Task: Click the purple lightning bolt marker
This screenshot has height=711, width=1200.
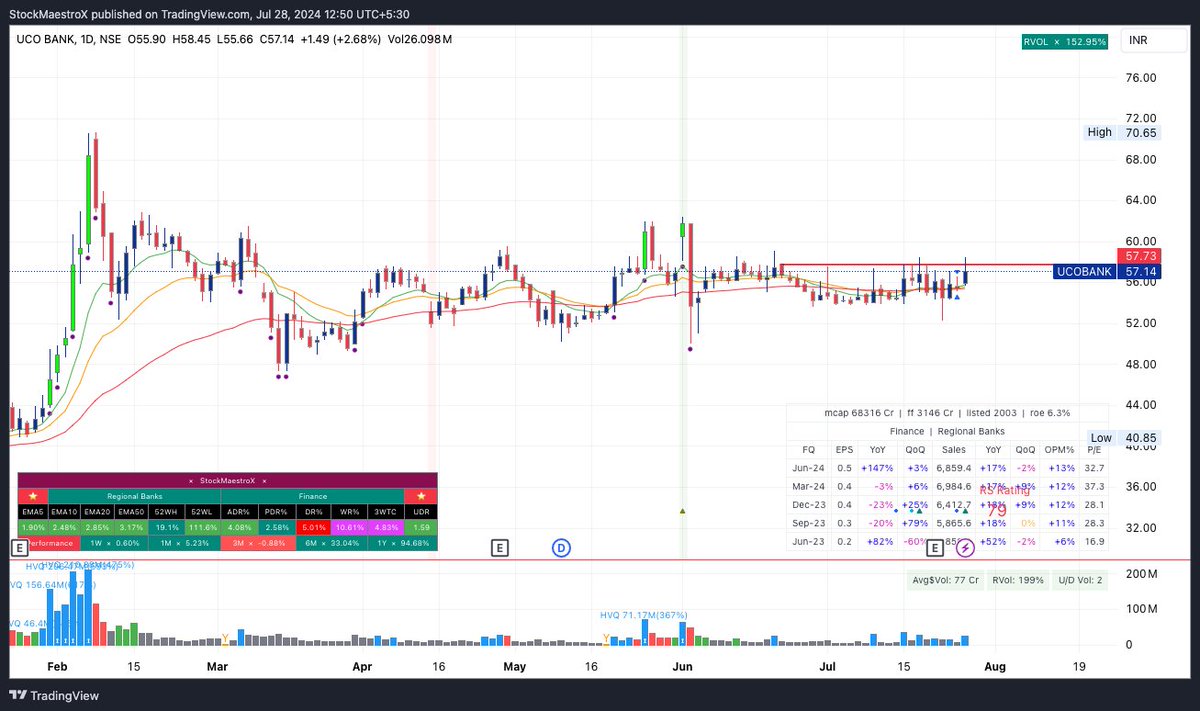Action: pos(965,548)
